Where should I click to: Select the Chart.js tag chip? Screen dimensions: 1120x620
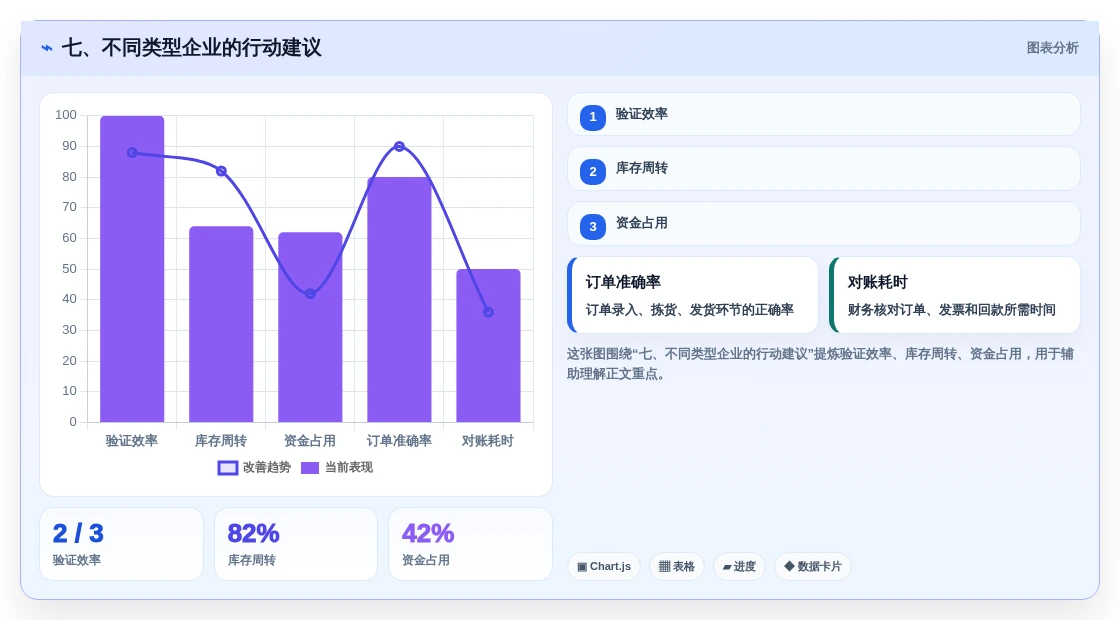604,566
